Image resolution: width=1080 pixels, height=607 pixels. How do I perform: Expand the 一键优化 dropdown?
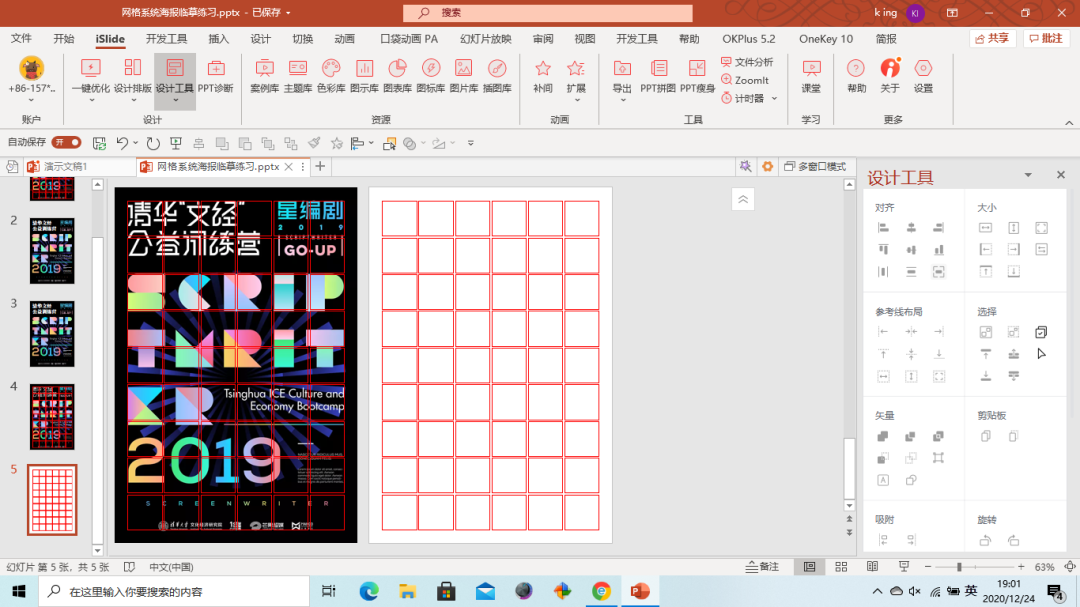(92, 101)
